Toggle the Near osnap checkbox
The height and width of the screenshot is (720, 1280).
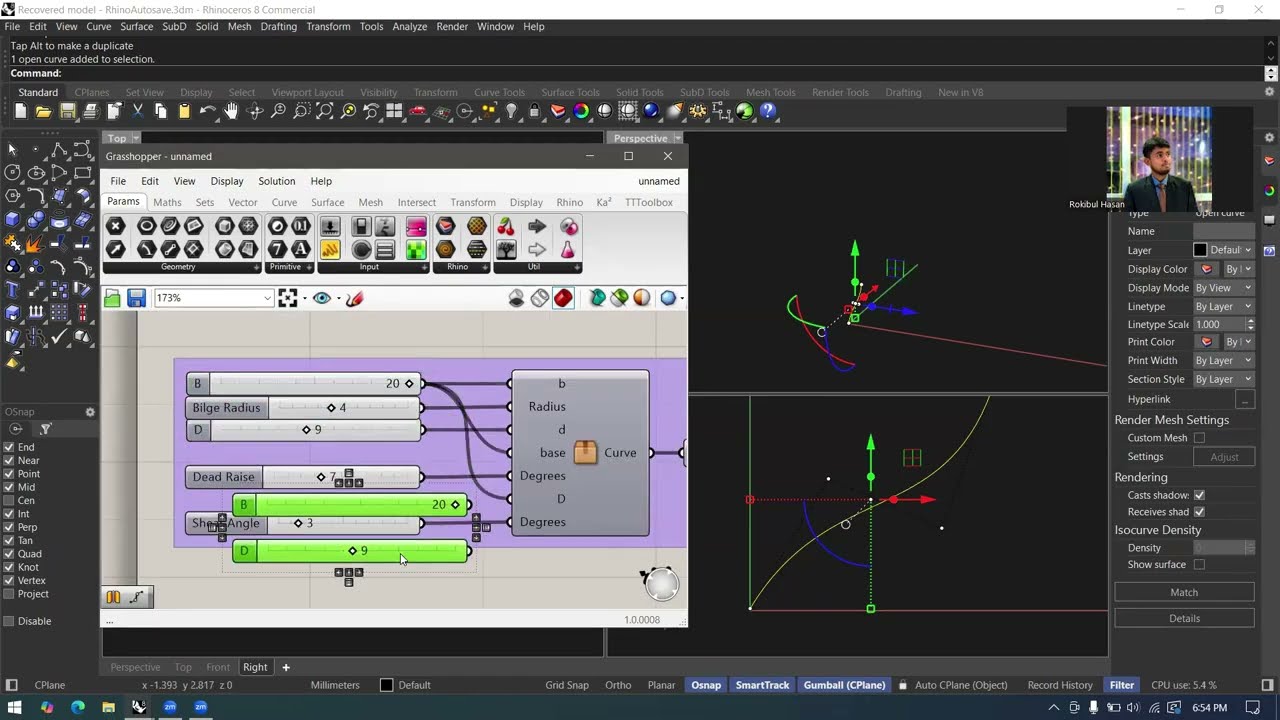tap(9, 461)
